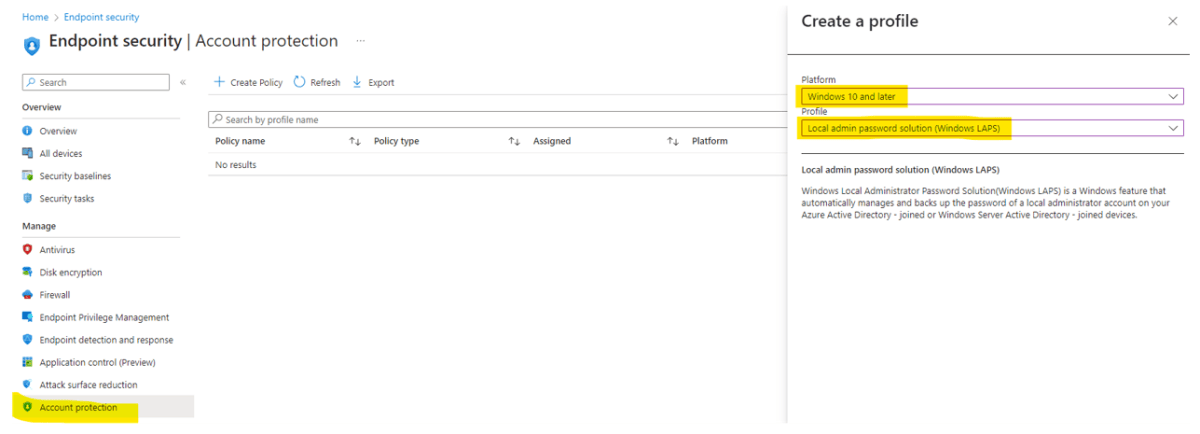Sort by Policy type column arrows
This screenshot has height=434, width=1200.
click(514, 141)
